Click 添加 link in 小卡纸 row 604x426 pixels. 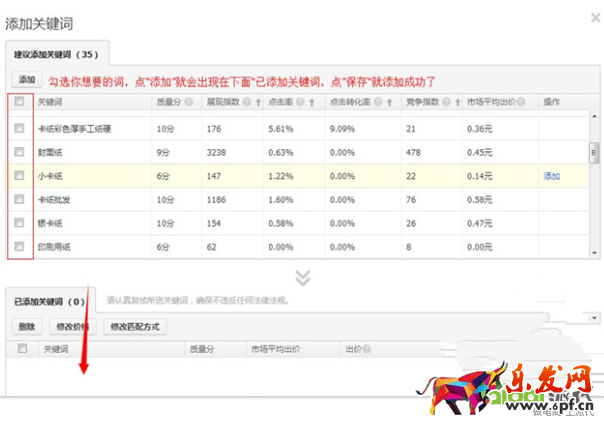click(551, 176)
